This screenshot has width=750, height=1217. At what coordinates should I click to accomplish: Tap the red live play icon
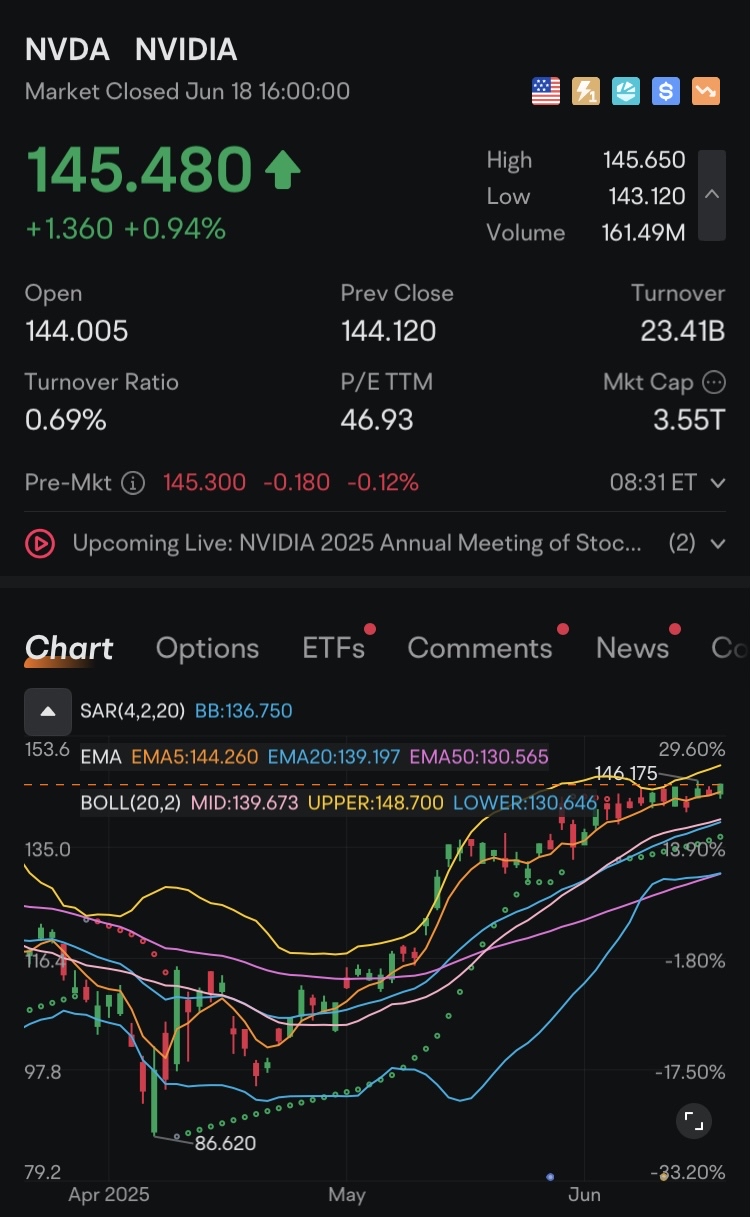coord(40,544)
